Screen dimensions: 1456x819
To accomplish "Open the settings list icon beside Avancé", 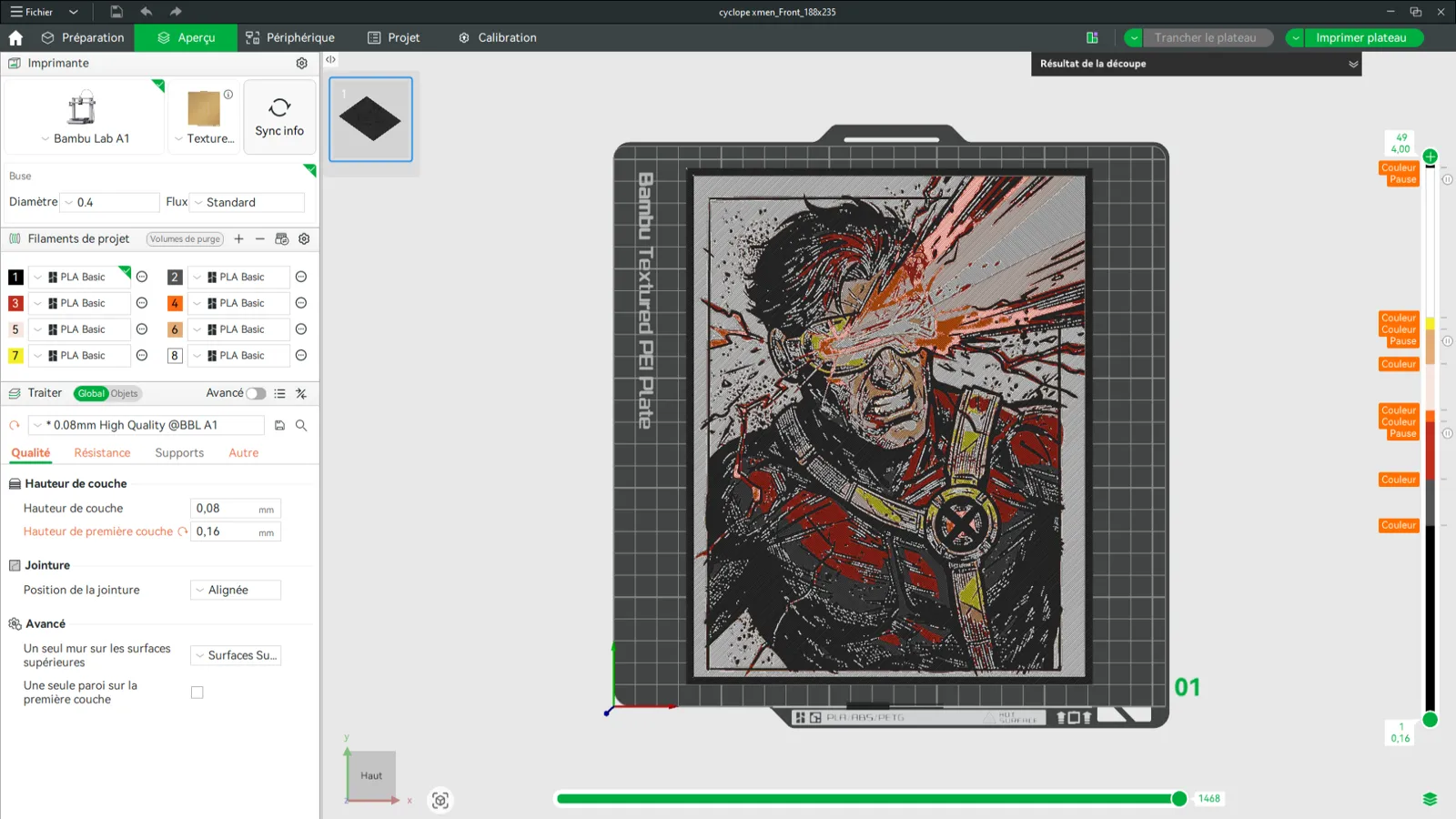I will [279, 394].
